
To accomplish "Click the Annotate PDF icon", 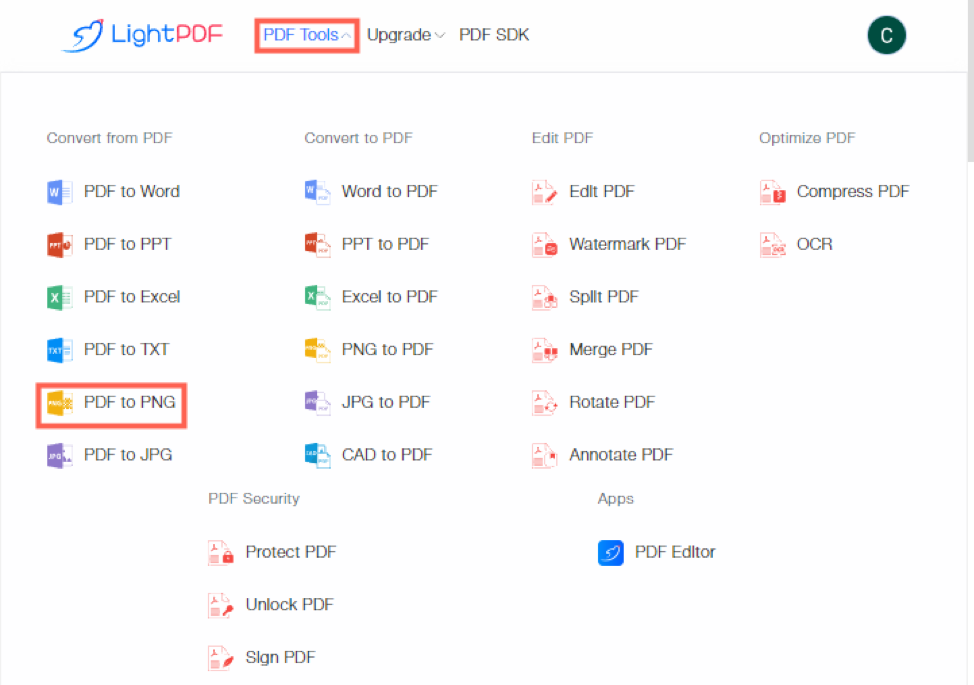I will click(545, 456).
